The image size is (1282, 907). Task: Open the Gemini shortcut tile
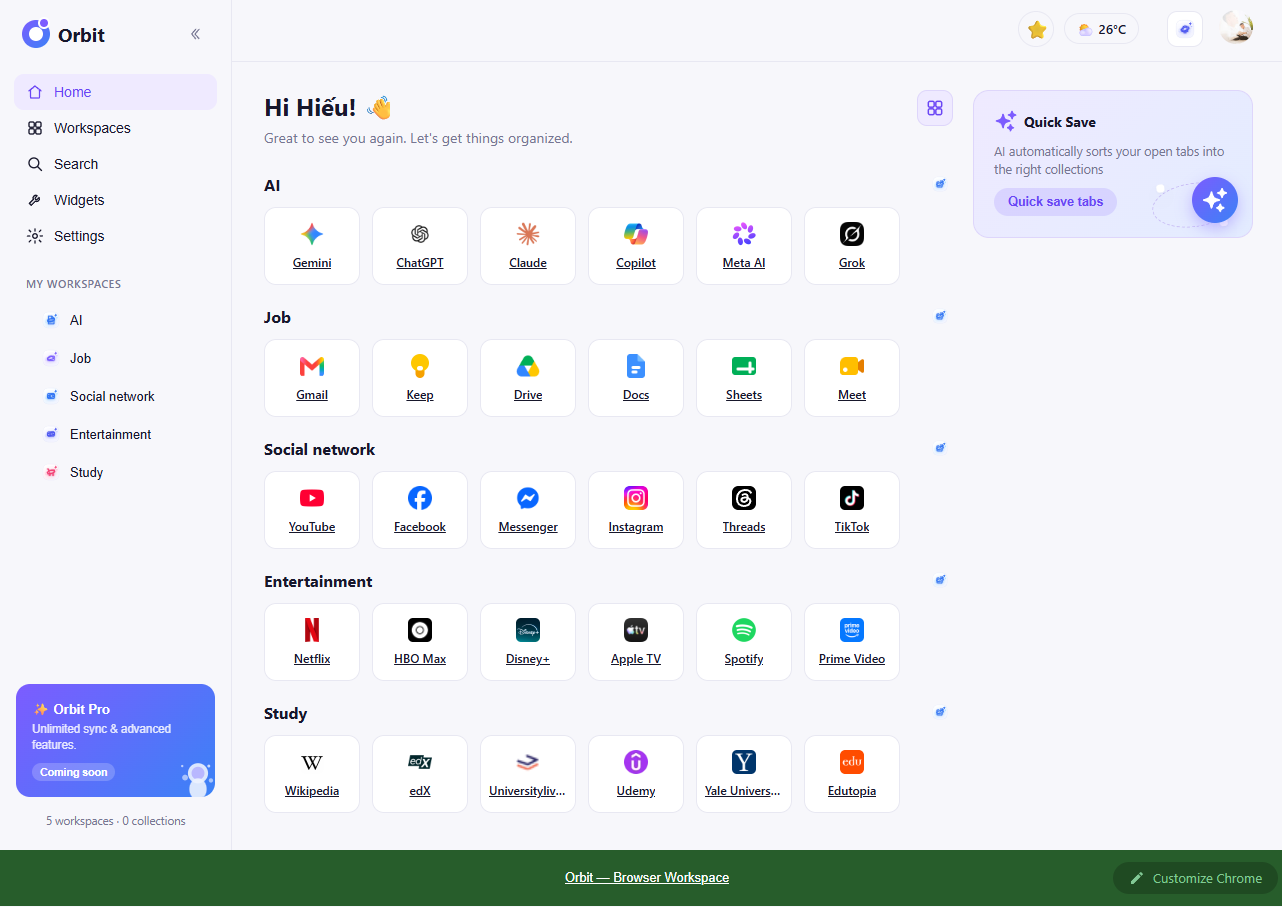[312, 246]
